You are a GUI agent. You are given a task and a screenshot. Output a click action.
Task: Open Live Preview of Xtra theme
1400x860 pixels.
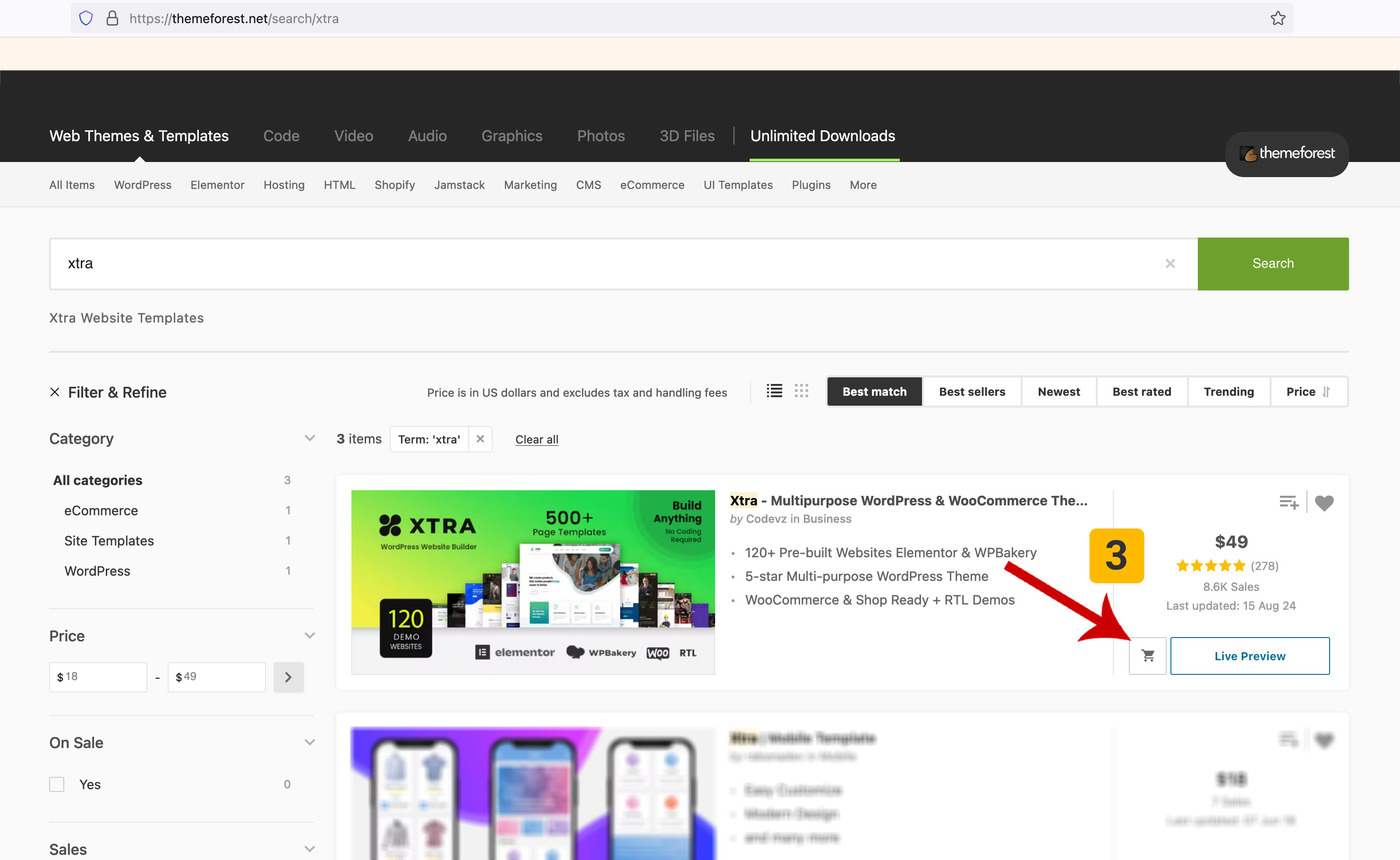(1249, 656)
